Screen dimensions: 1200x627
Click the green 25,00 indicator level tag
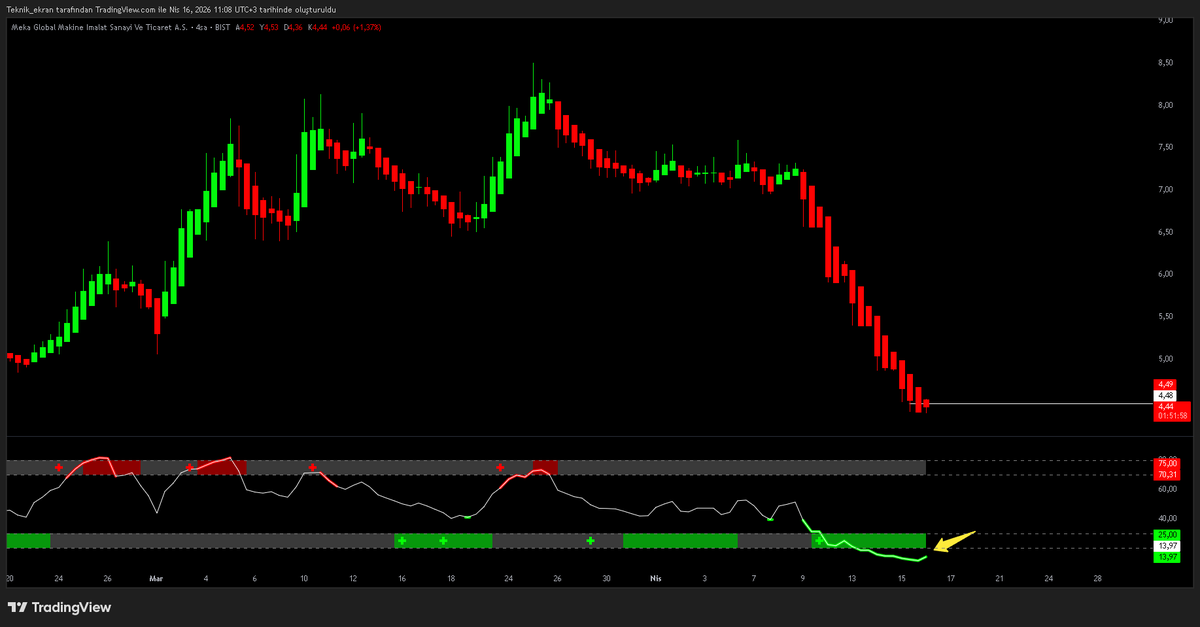pyautogui.click(x=1166, y=535)
